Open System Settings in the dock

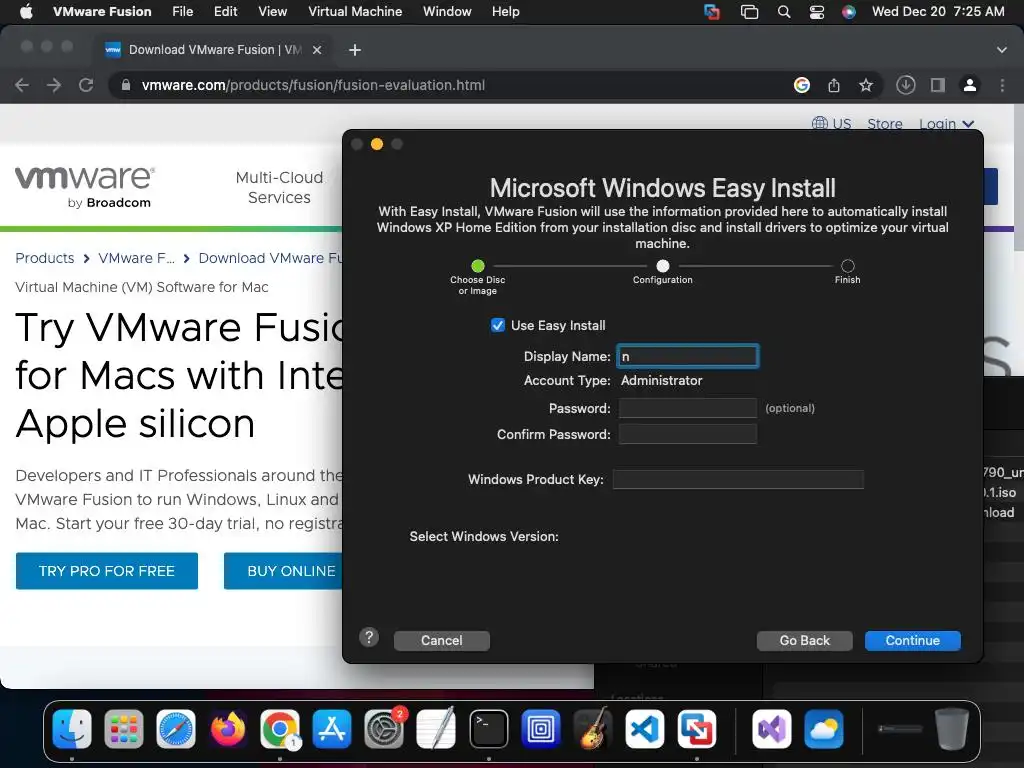384,729
